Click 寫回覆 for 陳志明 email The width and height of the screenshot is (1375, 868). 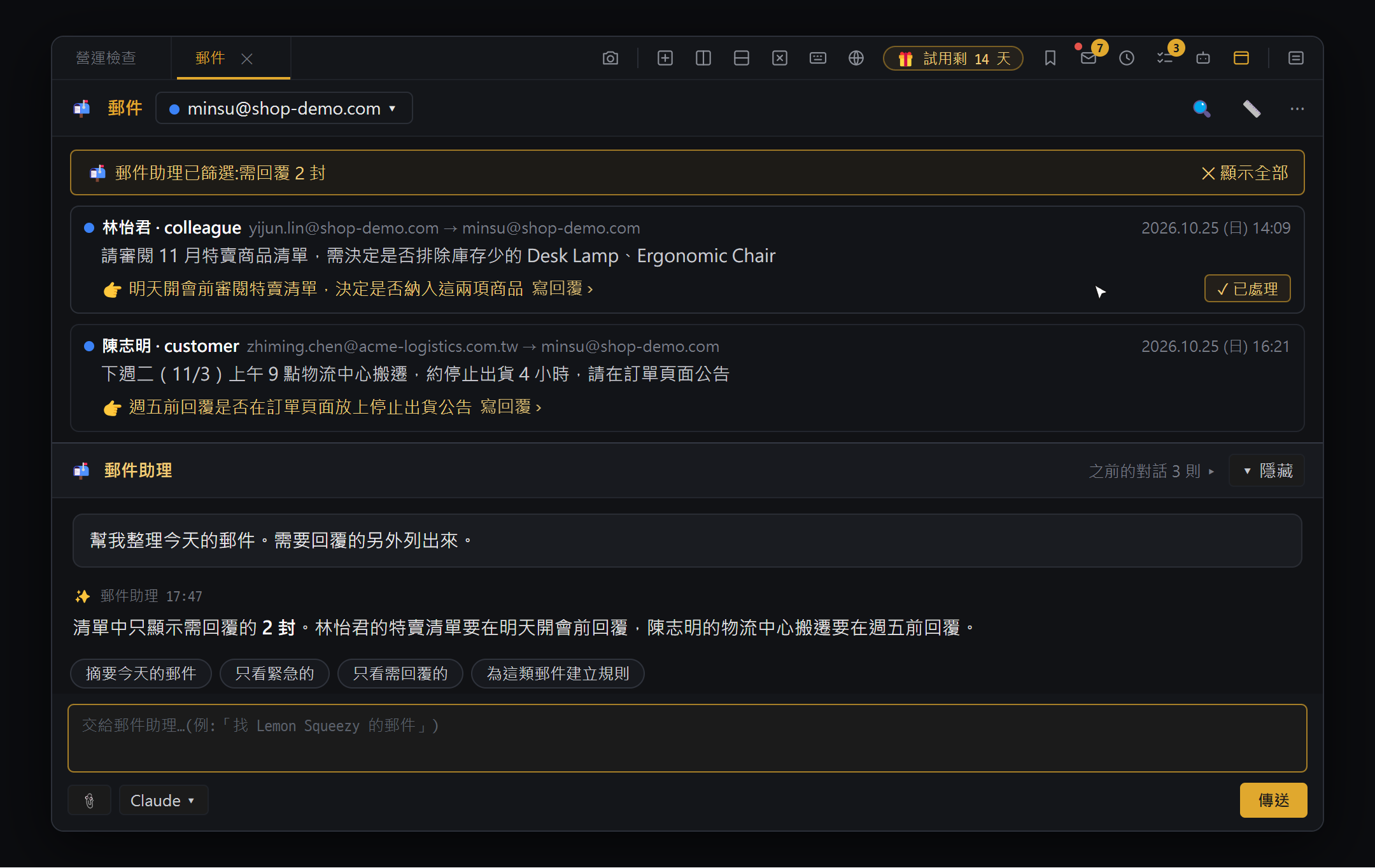point(511,407)
